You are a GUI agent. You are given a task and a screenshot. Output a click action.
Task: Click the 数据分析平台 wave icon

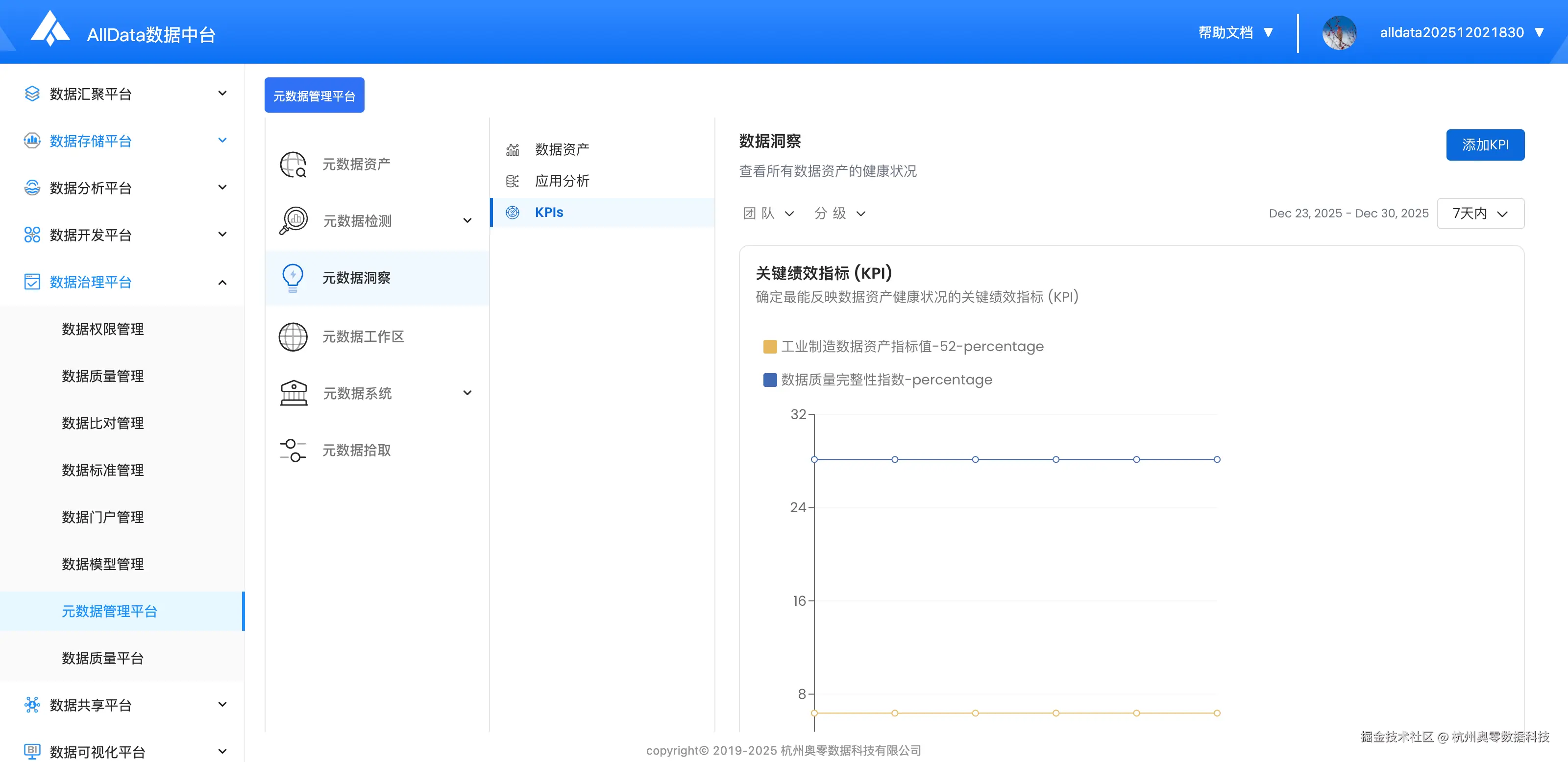pos(32,187)
